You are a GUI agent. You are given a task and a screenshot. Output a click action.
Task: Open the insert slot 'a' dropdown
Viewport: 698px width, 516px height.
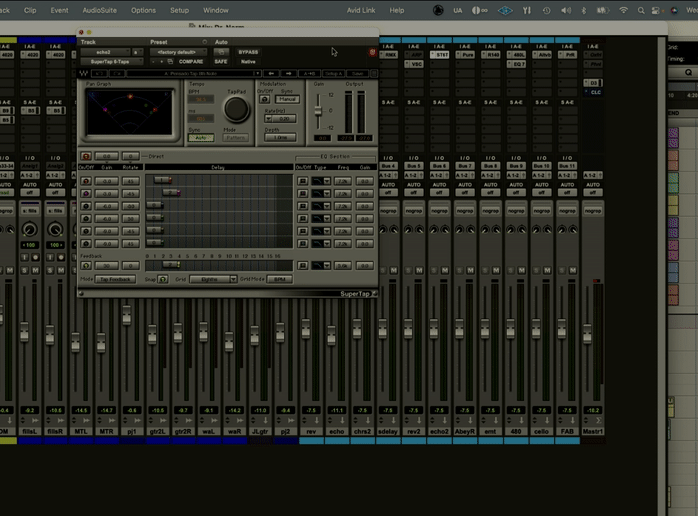(x=137, y=52)
